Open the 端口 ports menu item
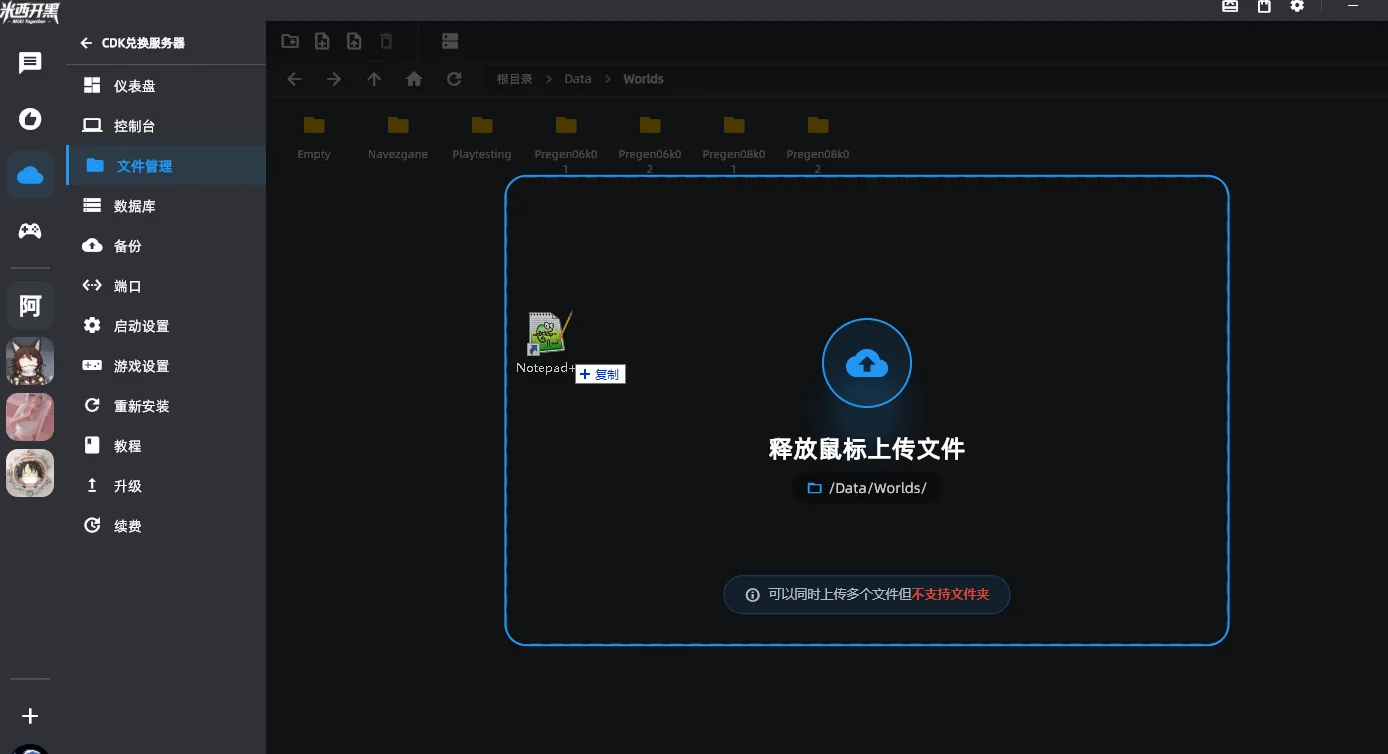1388x754 pixels. pyautogui.click(x=166, y=286)
